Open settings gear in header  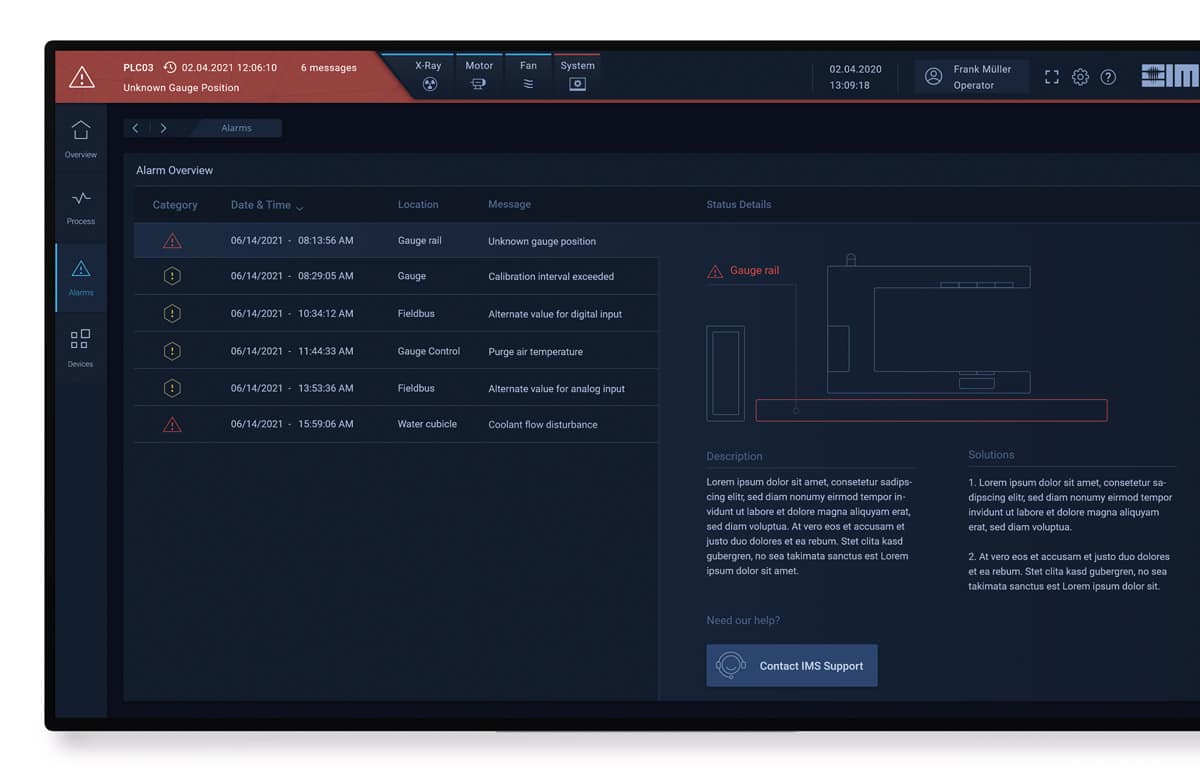[1080, 77]
